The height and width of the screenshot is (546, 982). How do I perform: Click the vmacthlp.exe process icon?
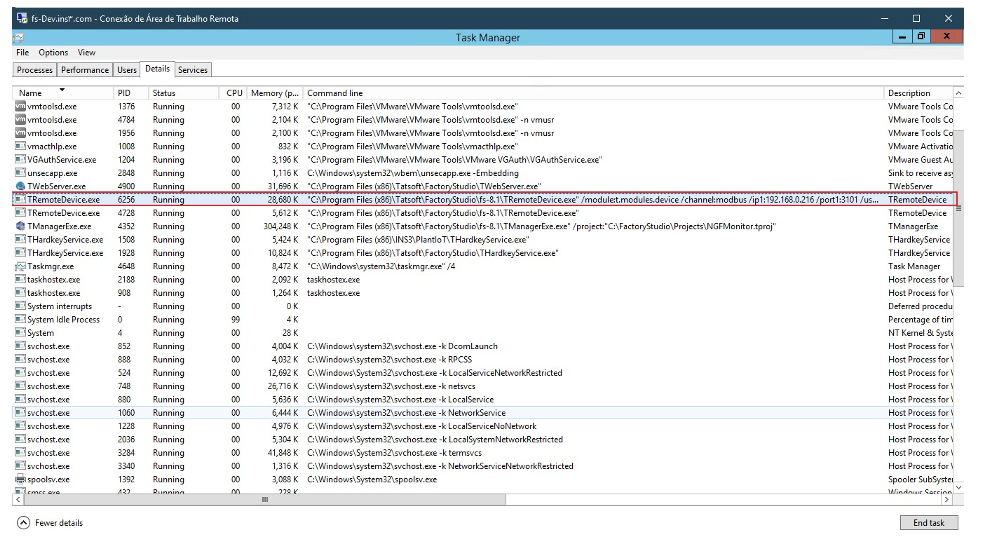point(20,147)
